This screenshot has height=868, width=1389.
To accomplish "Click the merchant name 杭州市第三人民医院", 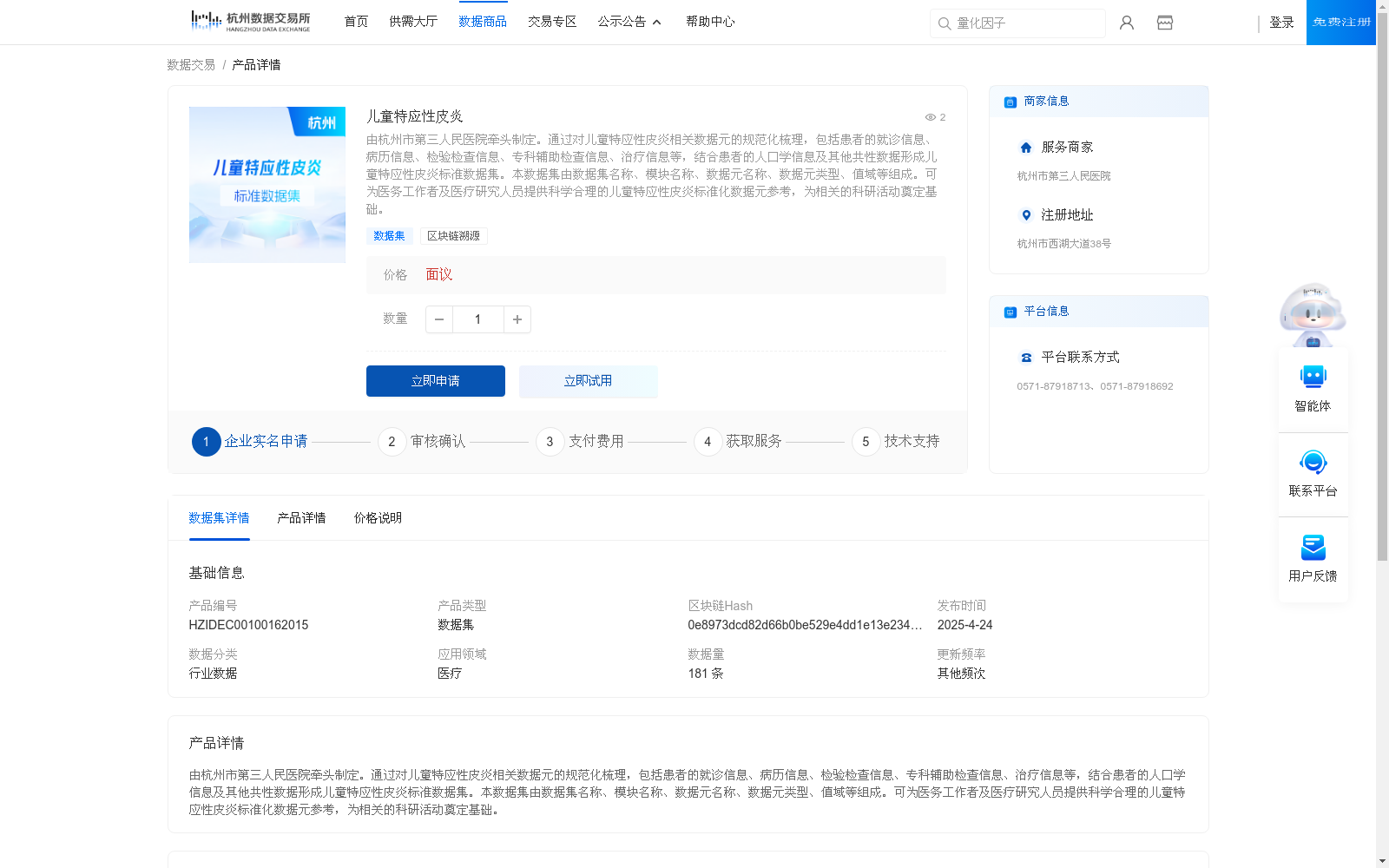I will pyautogui.click(x=1063, y=176).
